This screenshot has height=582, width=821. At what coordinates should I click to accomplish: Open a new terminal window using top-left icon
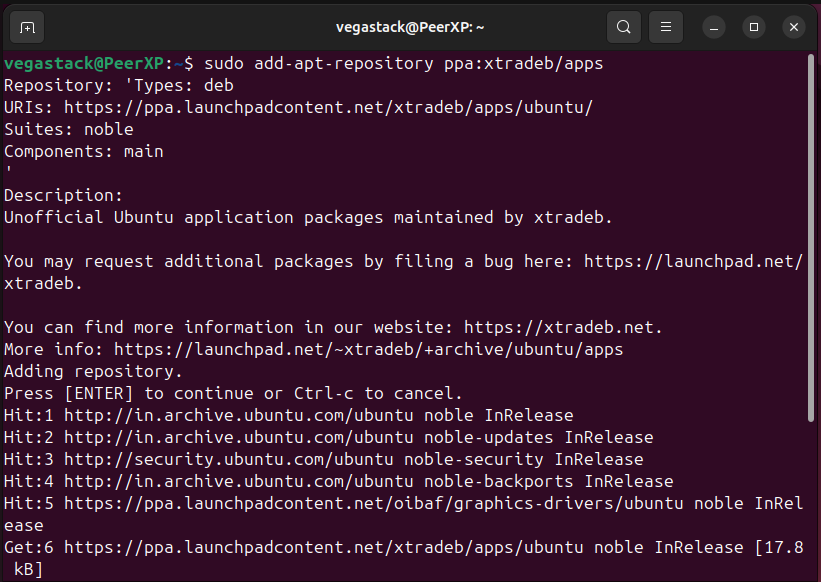coord(26,27)
